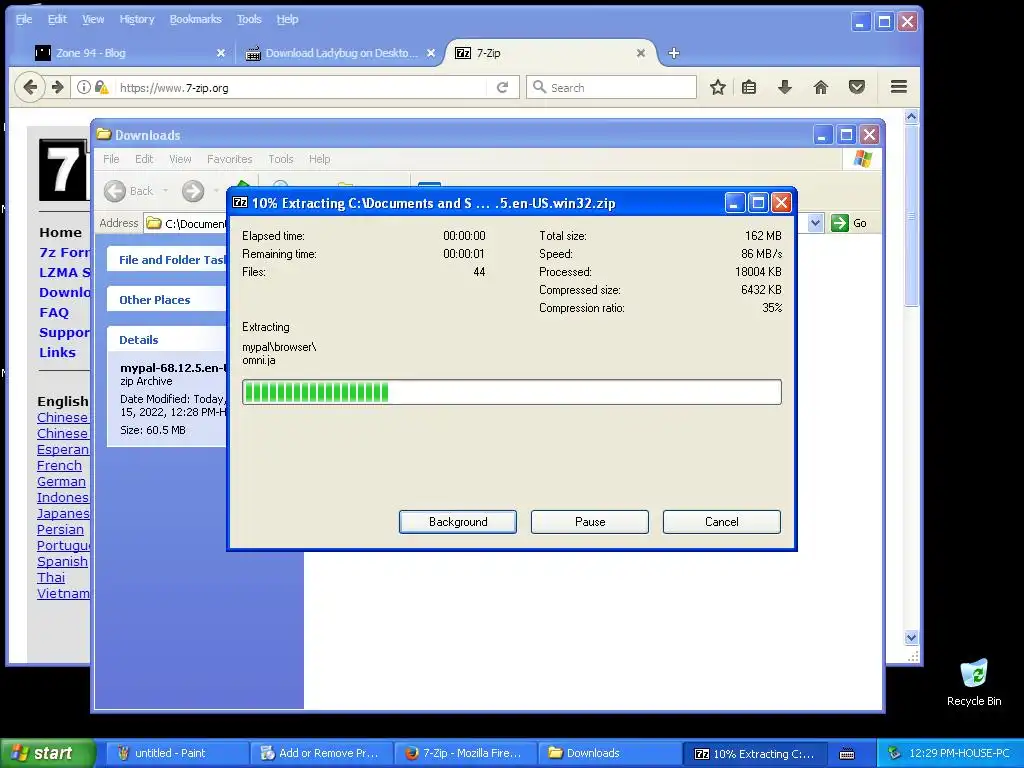Show bookmarks list icon in Firefox
1024x768 pixels.
[x=749, y=87]
